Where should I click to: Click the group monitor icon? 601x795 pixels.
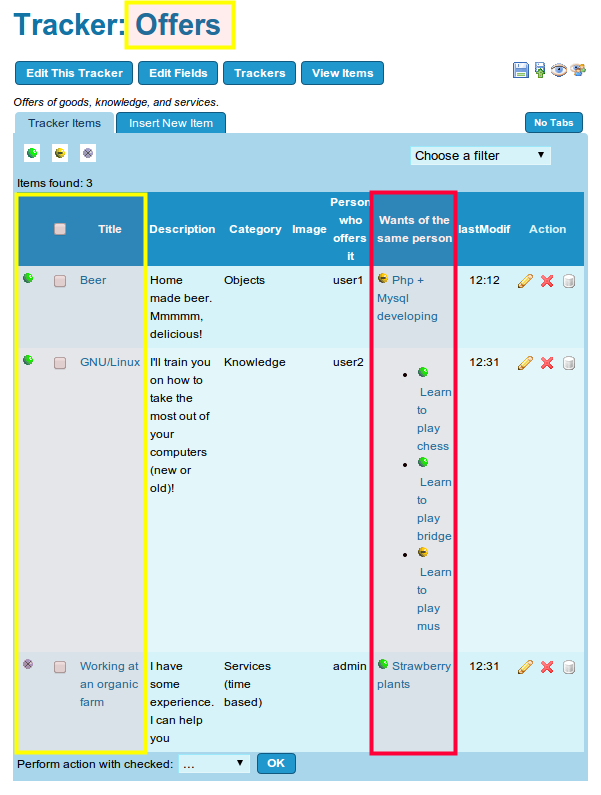tap(578, 70)
